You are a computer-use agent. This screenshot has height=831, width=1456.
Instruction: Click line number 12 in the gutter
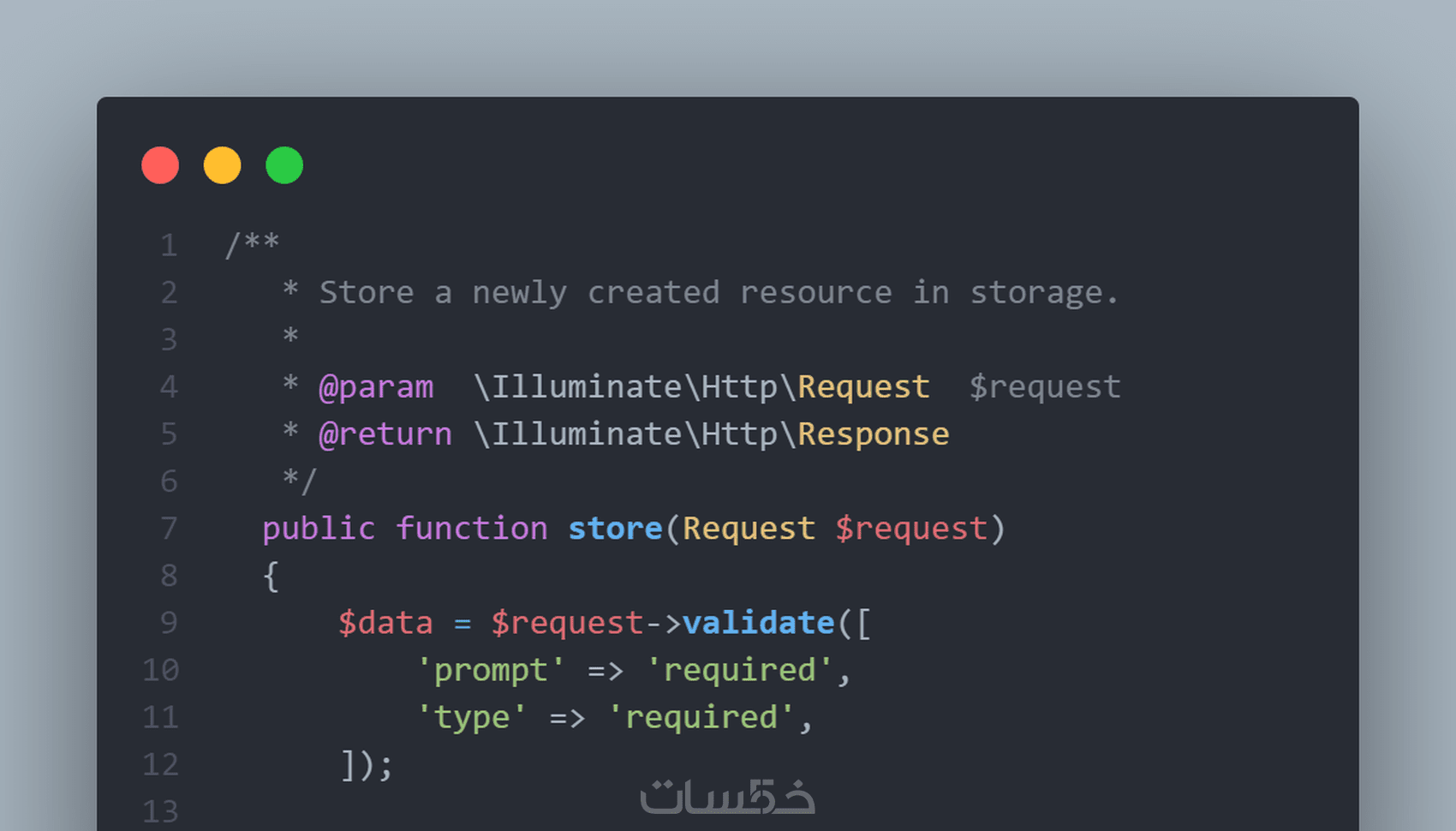(x=161, y=764)
